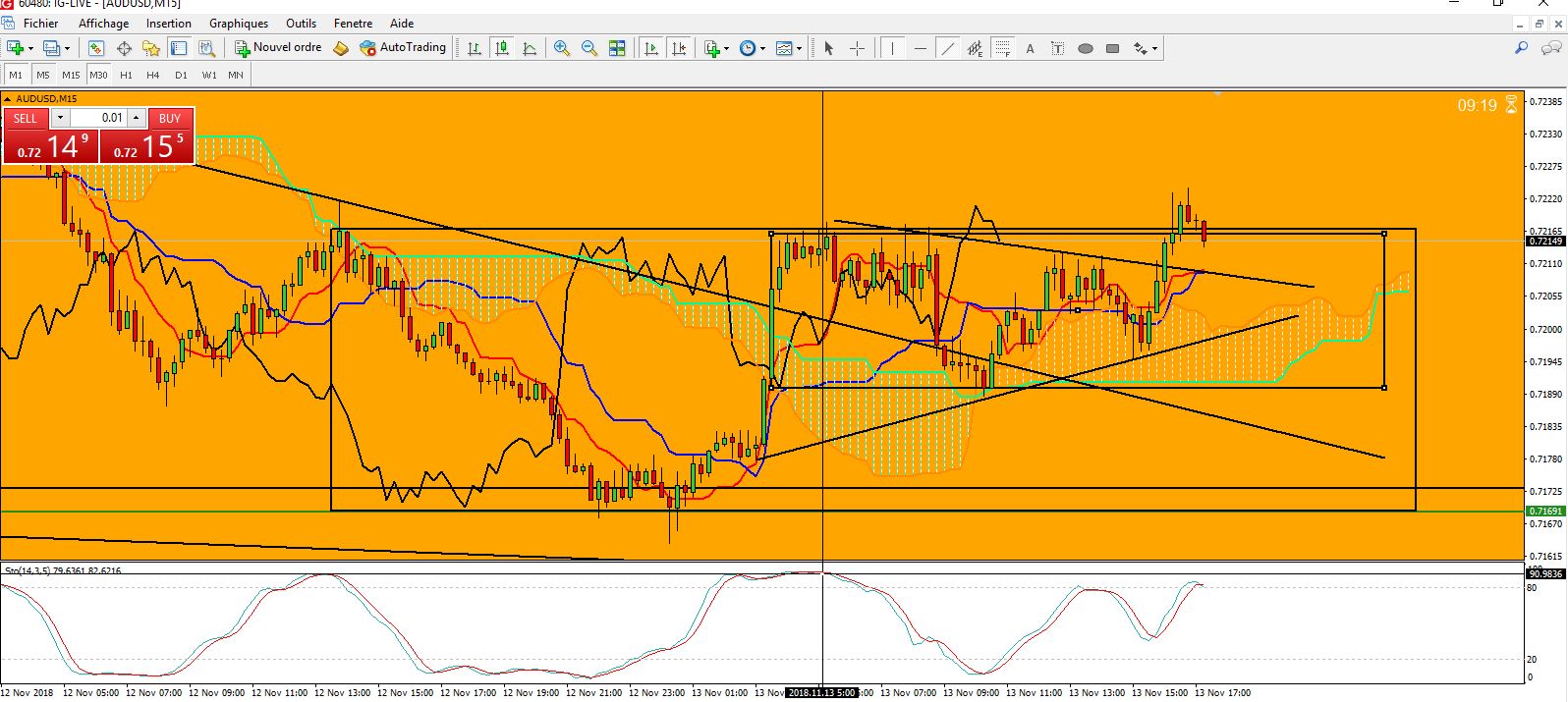Increase lot volume with up arrow
The width and height of the screenshot is (1568, 702).
(136, 118)
